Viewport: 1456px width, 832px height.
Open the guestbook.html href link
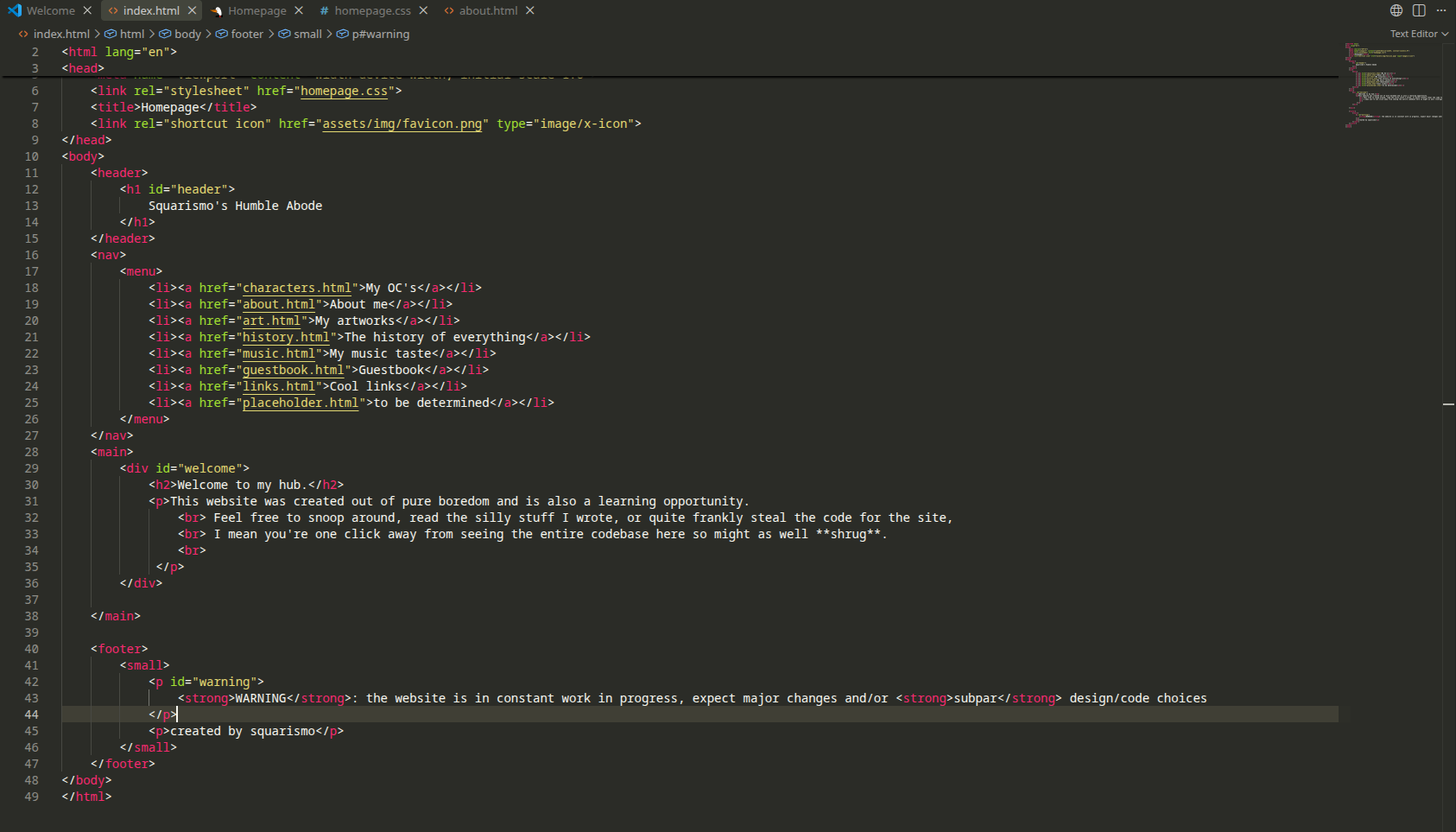coord(293,370)
